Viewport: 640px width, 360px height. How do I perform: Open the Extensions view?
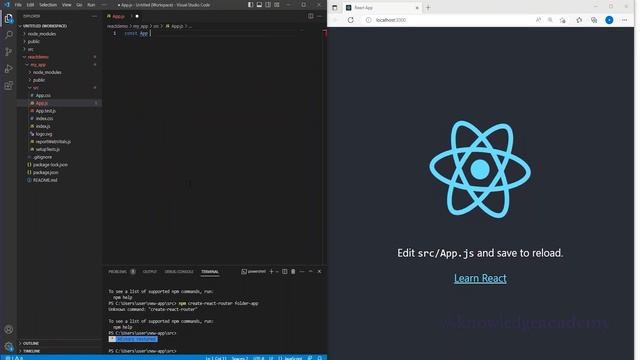pyautogui.click(x=9, y=85)
